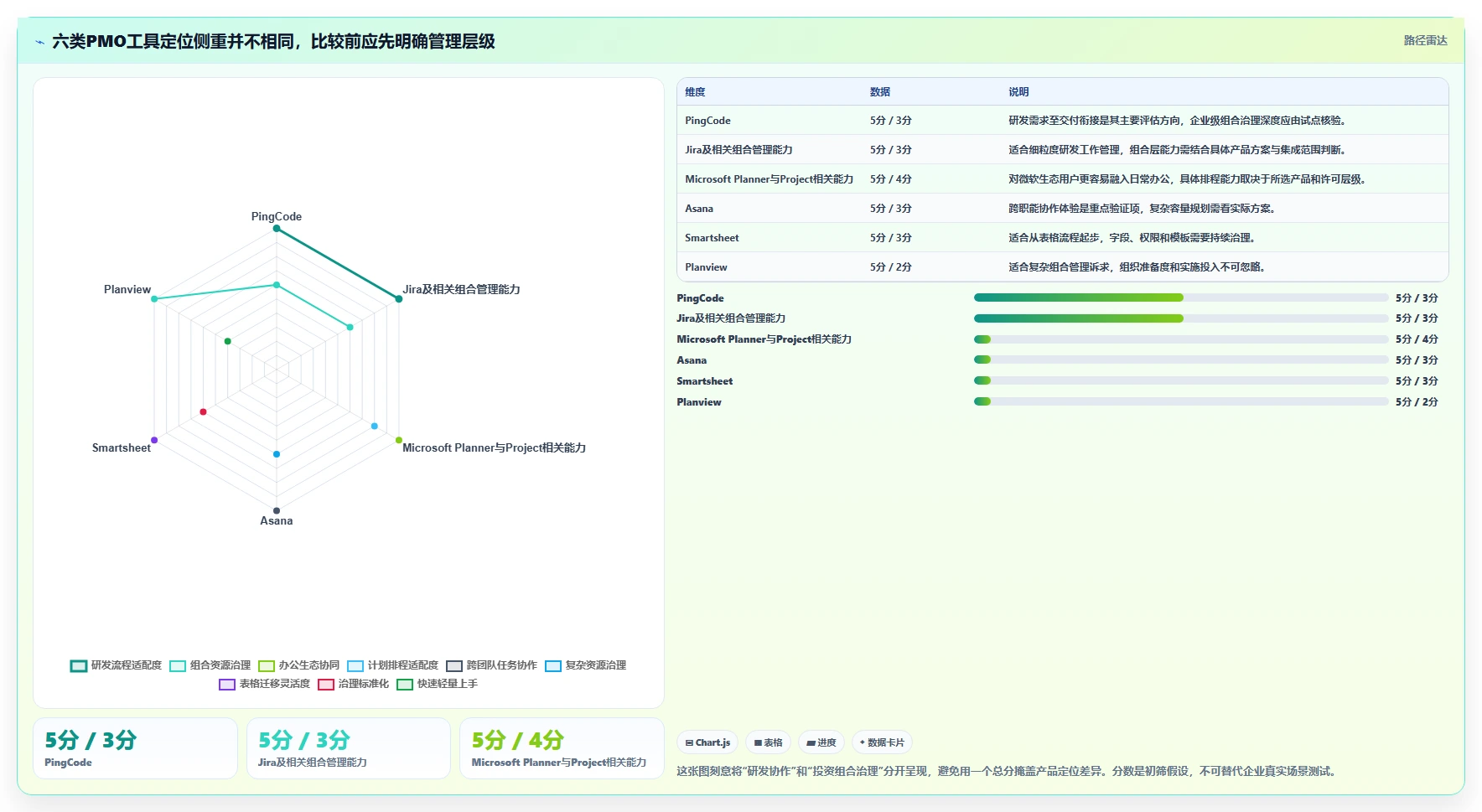1482x812 pixels.
Task: Click the Planview progress bar
Action: 1181,401
